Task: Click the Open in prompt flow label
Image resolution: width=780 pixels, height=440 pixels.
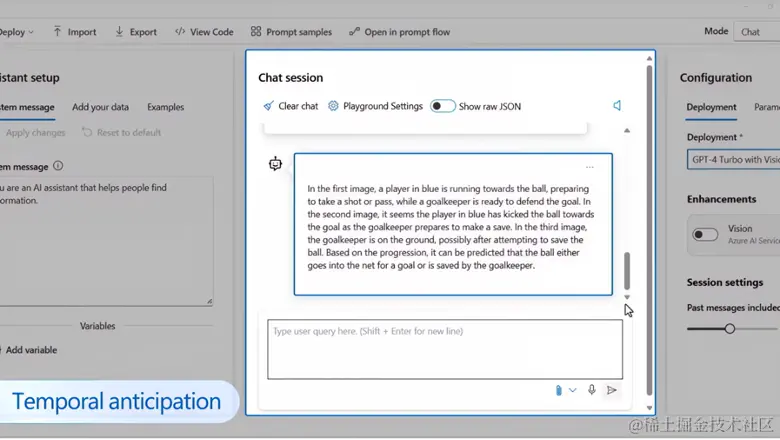Action: (407, 32)
